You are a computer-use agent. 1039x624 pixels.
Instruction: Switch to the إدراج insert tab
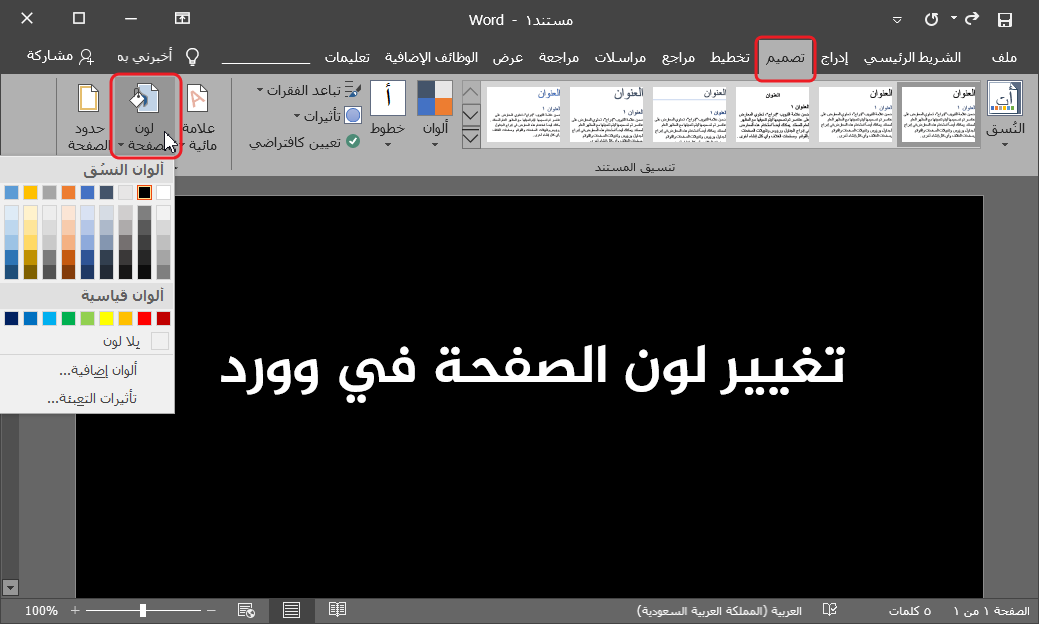[x=834, y=58]
